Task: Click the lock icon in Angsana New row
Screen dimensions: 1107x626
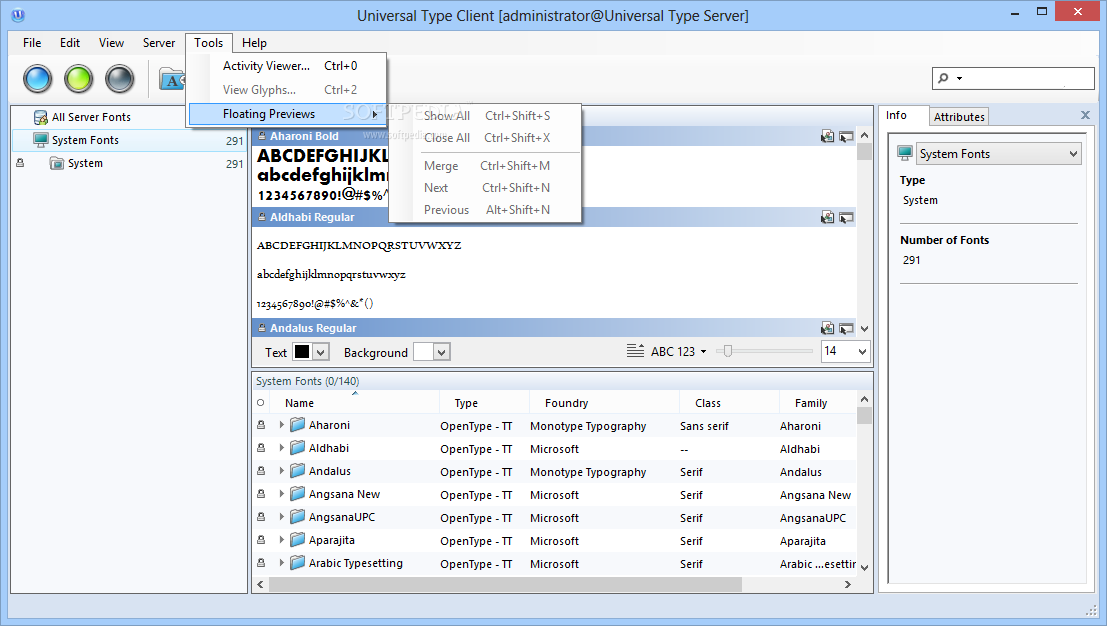Action: (x=261, y=494)
